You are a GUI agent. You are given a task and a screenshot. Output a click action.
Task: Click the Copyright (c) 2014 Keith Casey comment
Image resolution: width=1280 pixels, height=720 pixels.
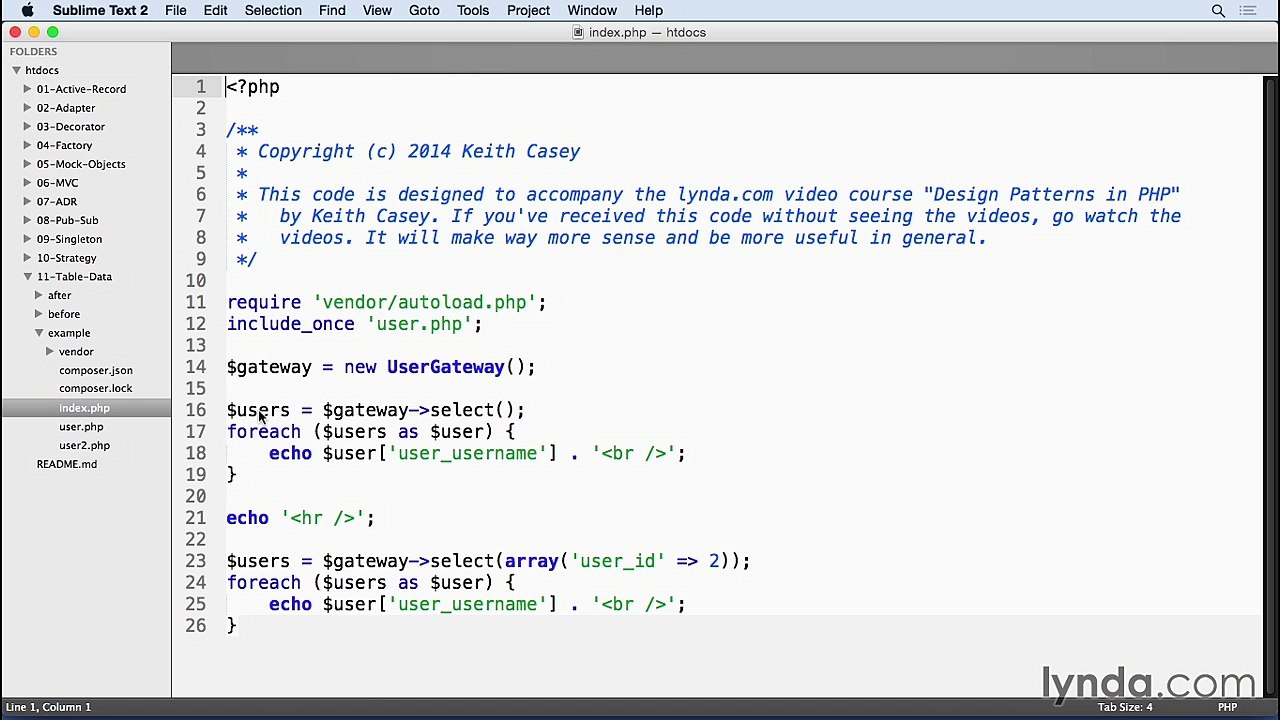(x=419, y=151)
